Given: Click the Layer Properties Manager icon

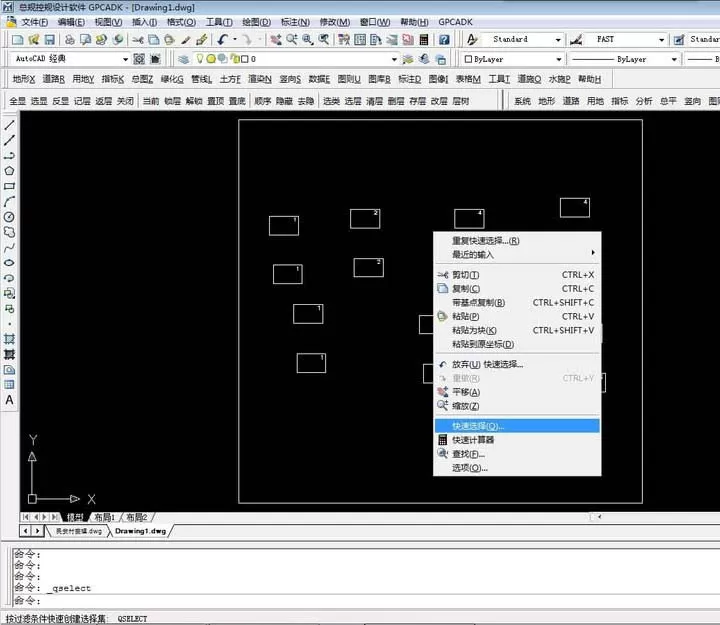Looking at the screenshot, I should point(183,59).
